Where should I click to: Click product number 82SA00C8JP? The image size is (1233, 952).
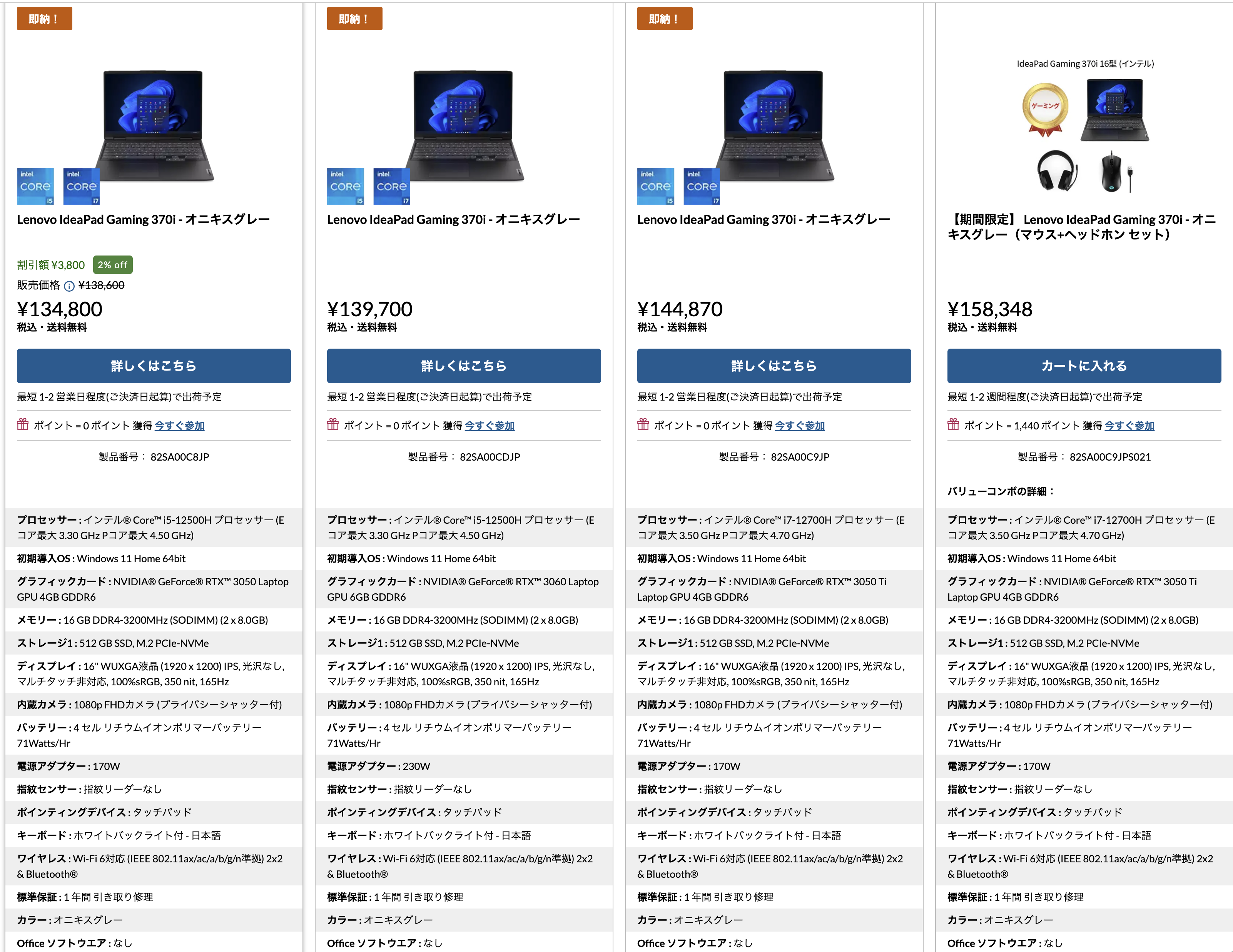click(180, 457)
